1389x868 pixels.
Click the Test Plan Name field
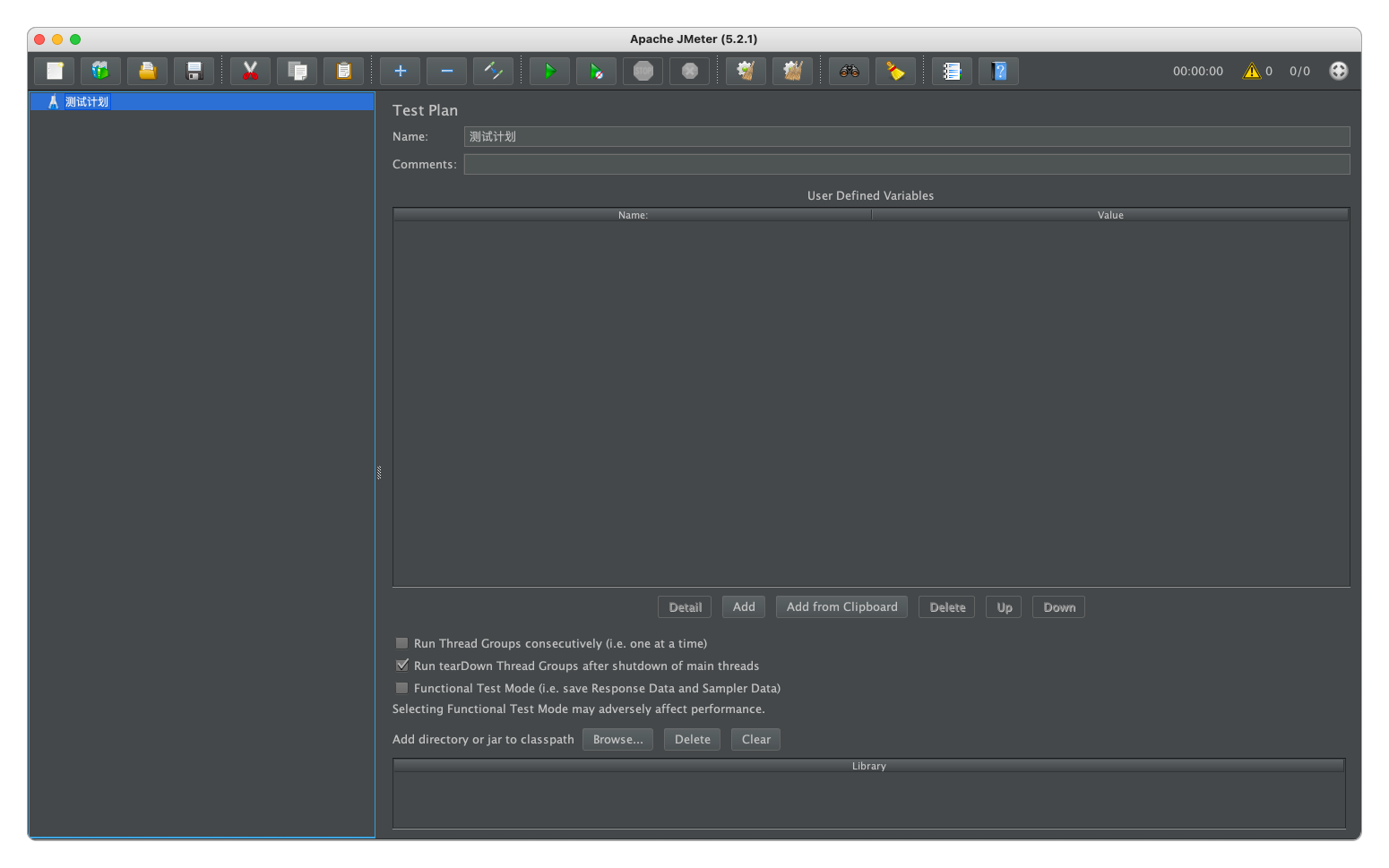coord(906,136)
